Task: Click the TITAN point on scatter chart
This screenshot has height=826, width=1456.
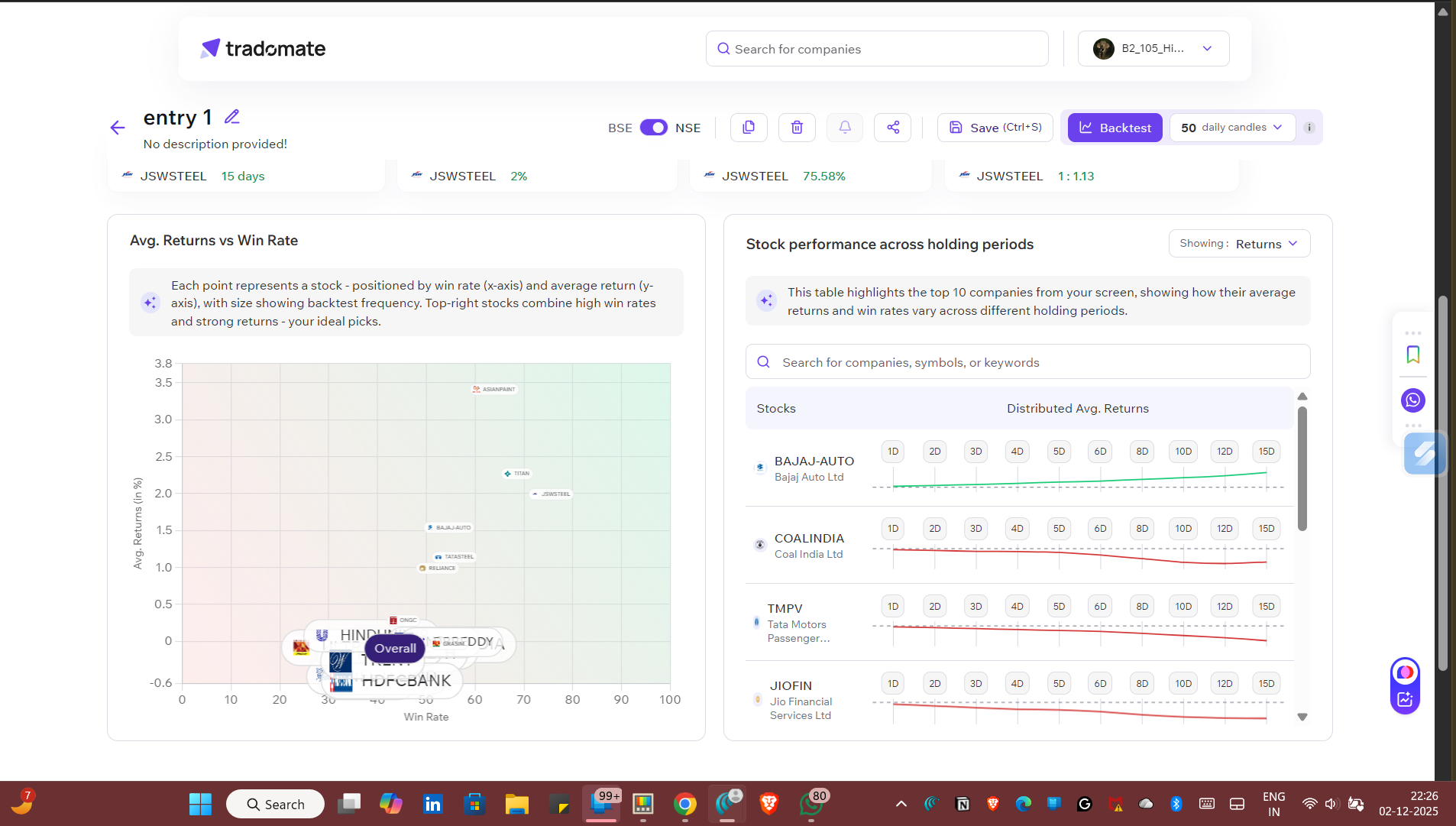Action: tap(517, 474)
